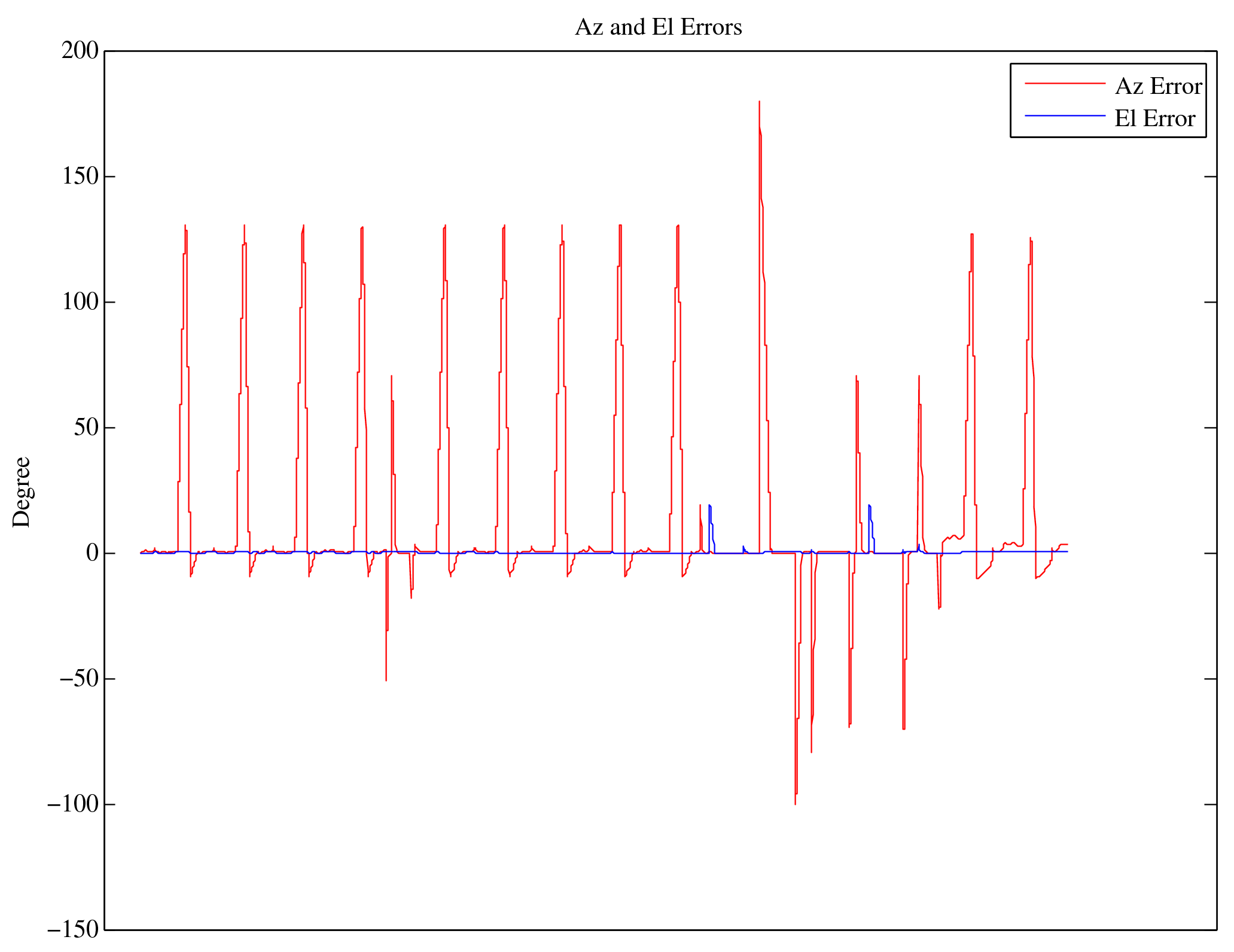Click the −50 y-axis tick label
Screen dimensions: 1234x952
[78, 679]
